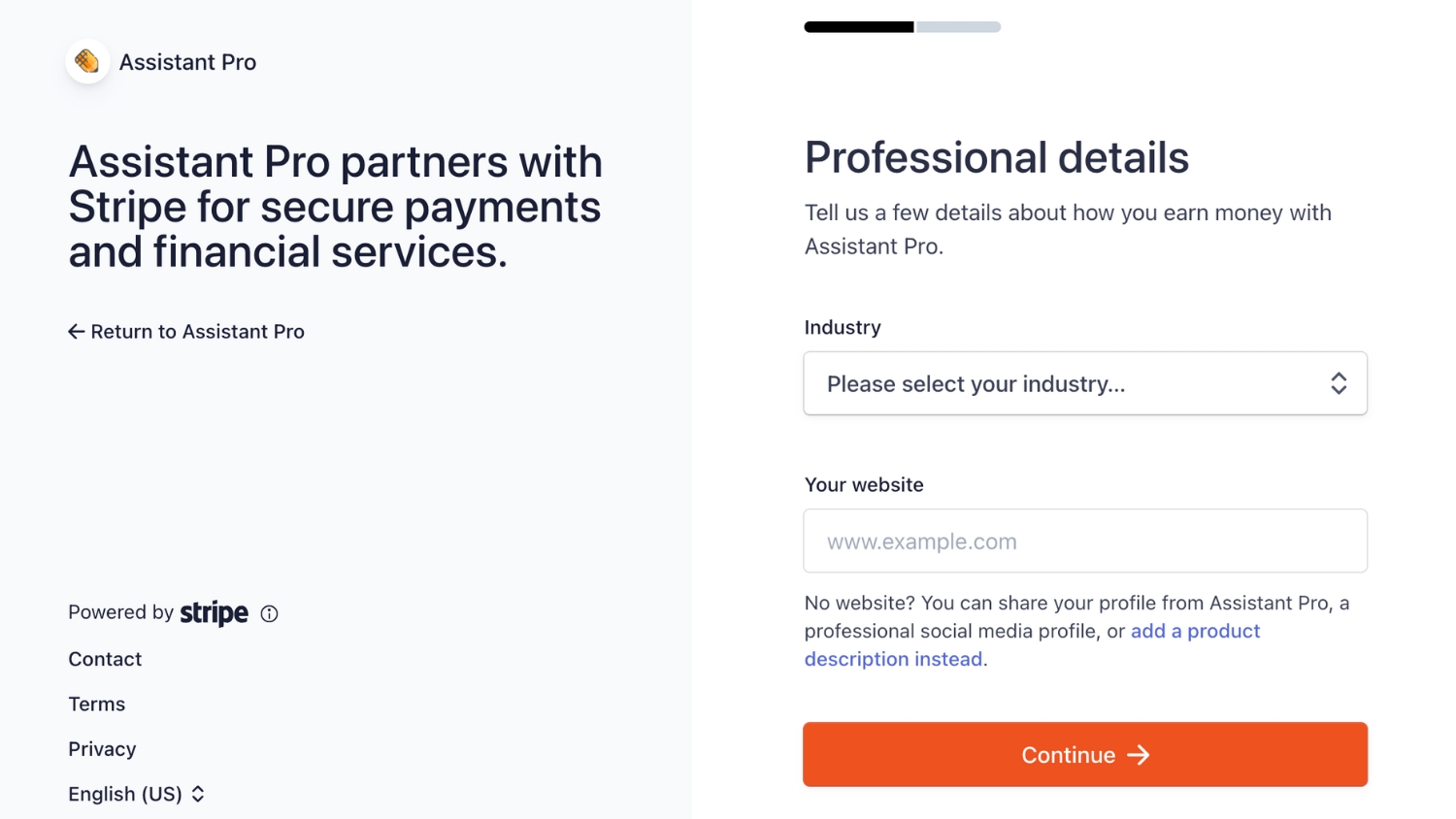Open the Privacy link
The height and width of the screenshot is (819, 1456).
[102, 749]
